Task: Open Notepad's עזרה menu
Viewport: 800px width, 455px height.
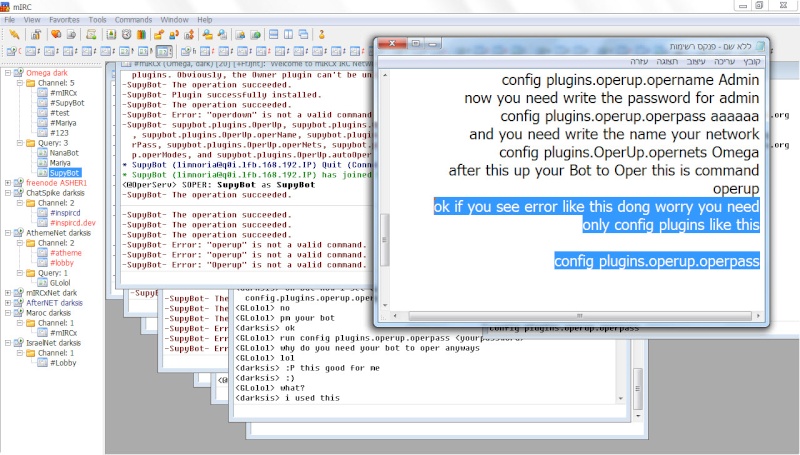Action: point(639,61)
